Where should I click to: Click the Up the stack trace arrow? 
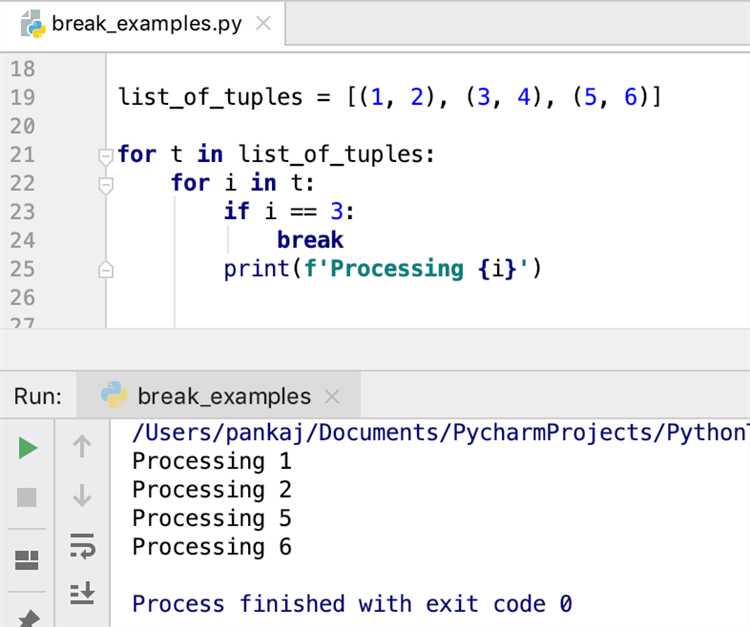(x=82, y=447)
